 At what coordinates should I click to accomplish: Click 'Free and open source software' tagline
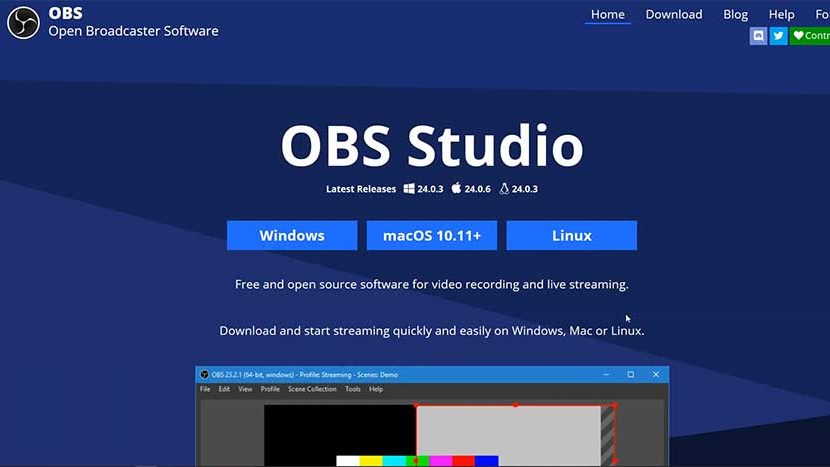(432, 284)
